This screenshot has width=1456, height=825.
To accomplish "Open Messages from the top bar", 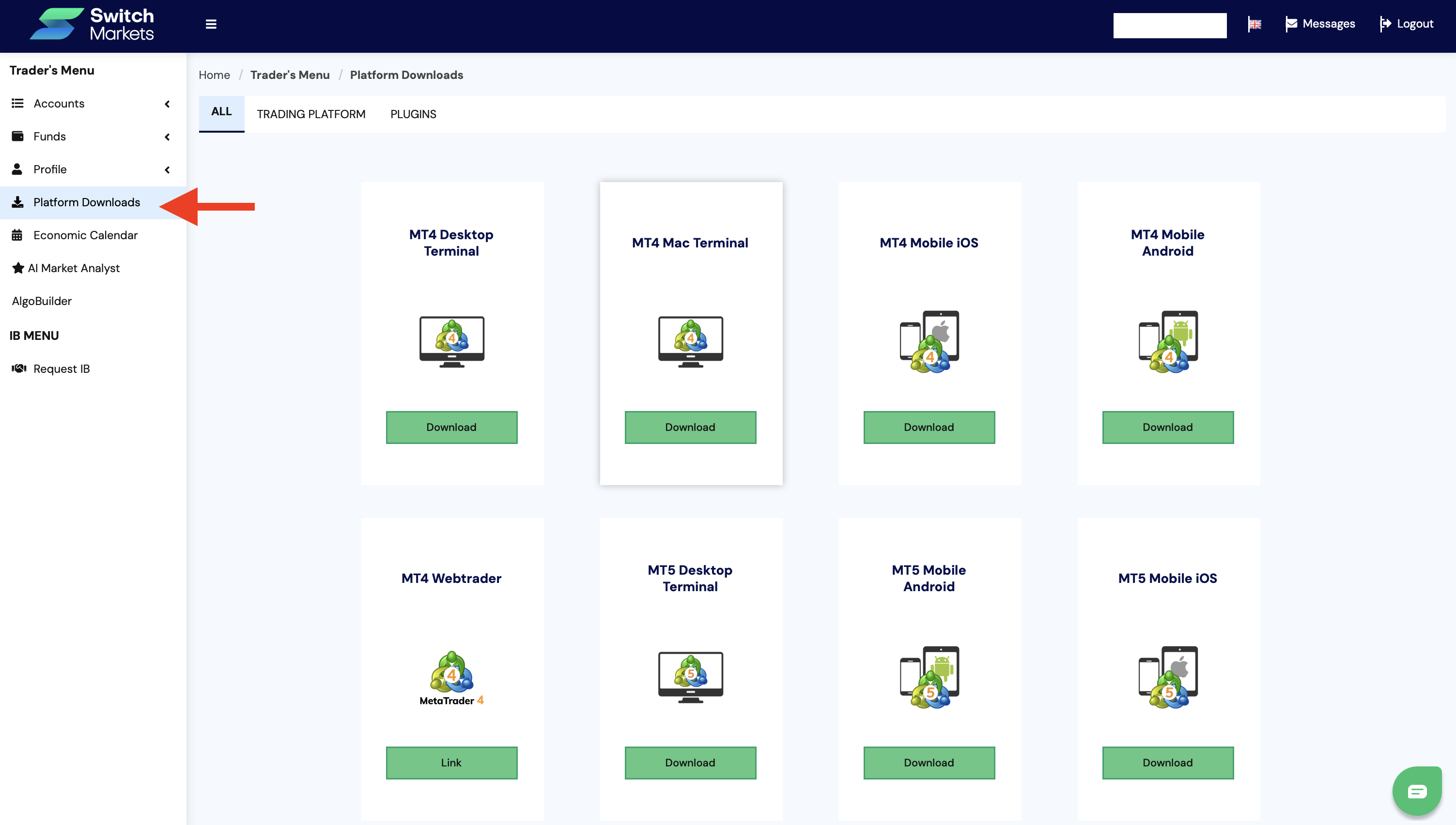I will [1320, 24].
